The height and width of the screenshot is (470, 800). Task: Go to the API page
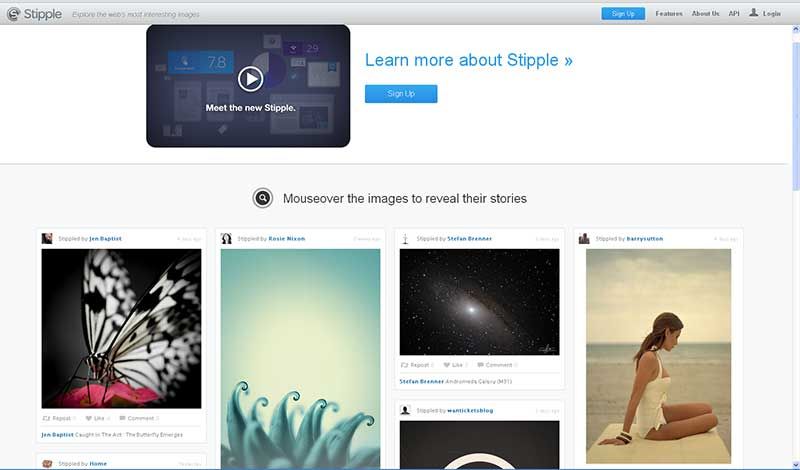click(x=734, y=14)
